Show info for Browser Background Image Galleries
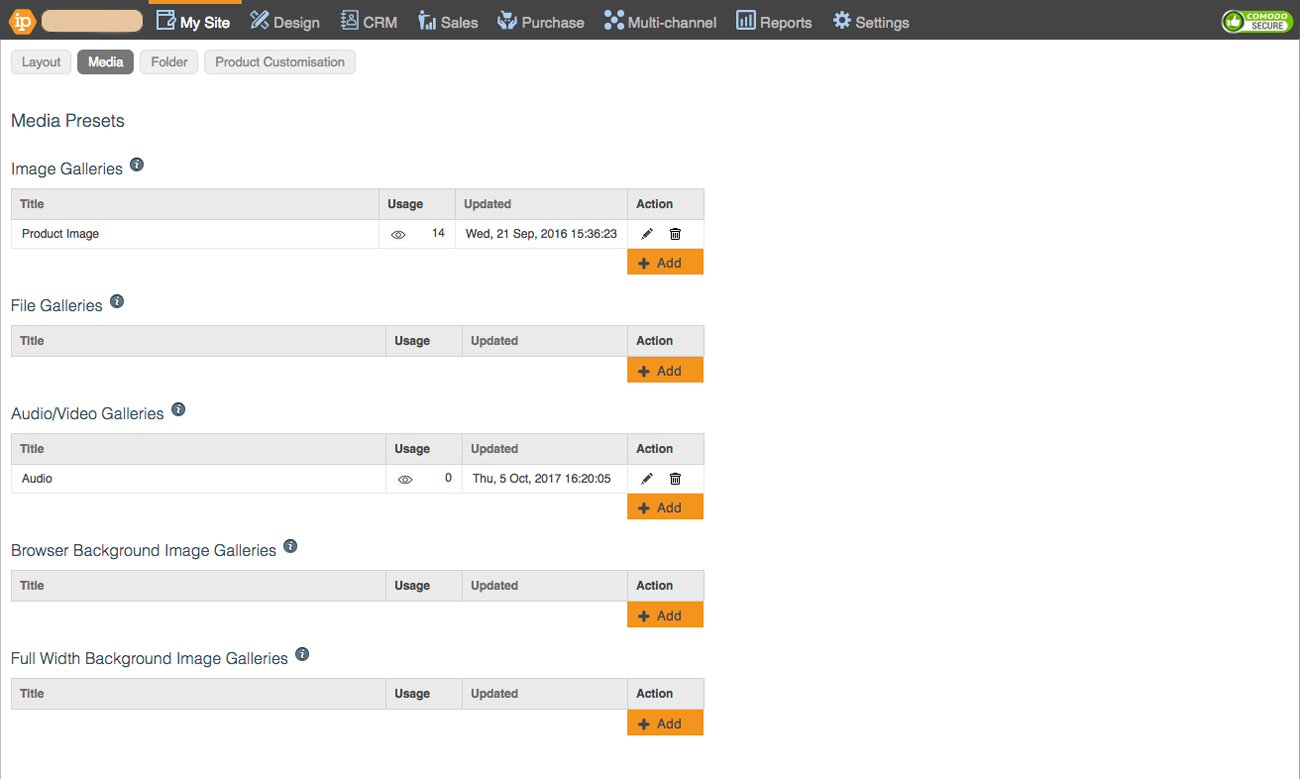1300x779 pixels. [x=290, y=546]
